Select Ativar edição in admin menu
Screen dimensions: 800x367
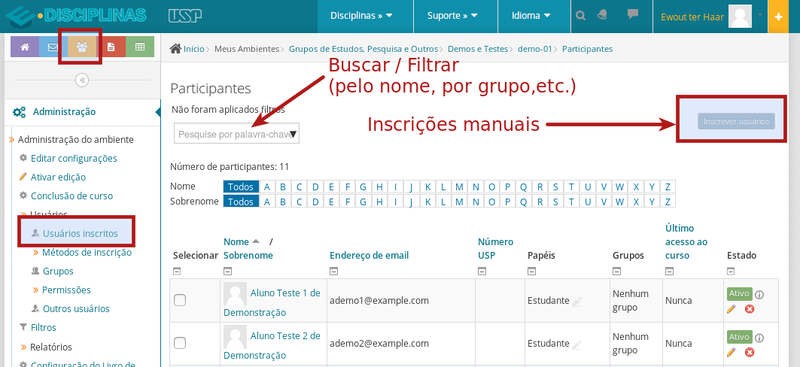[x=58, y=177]
